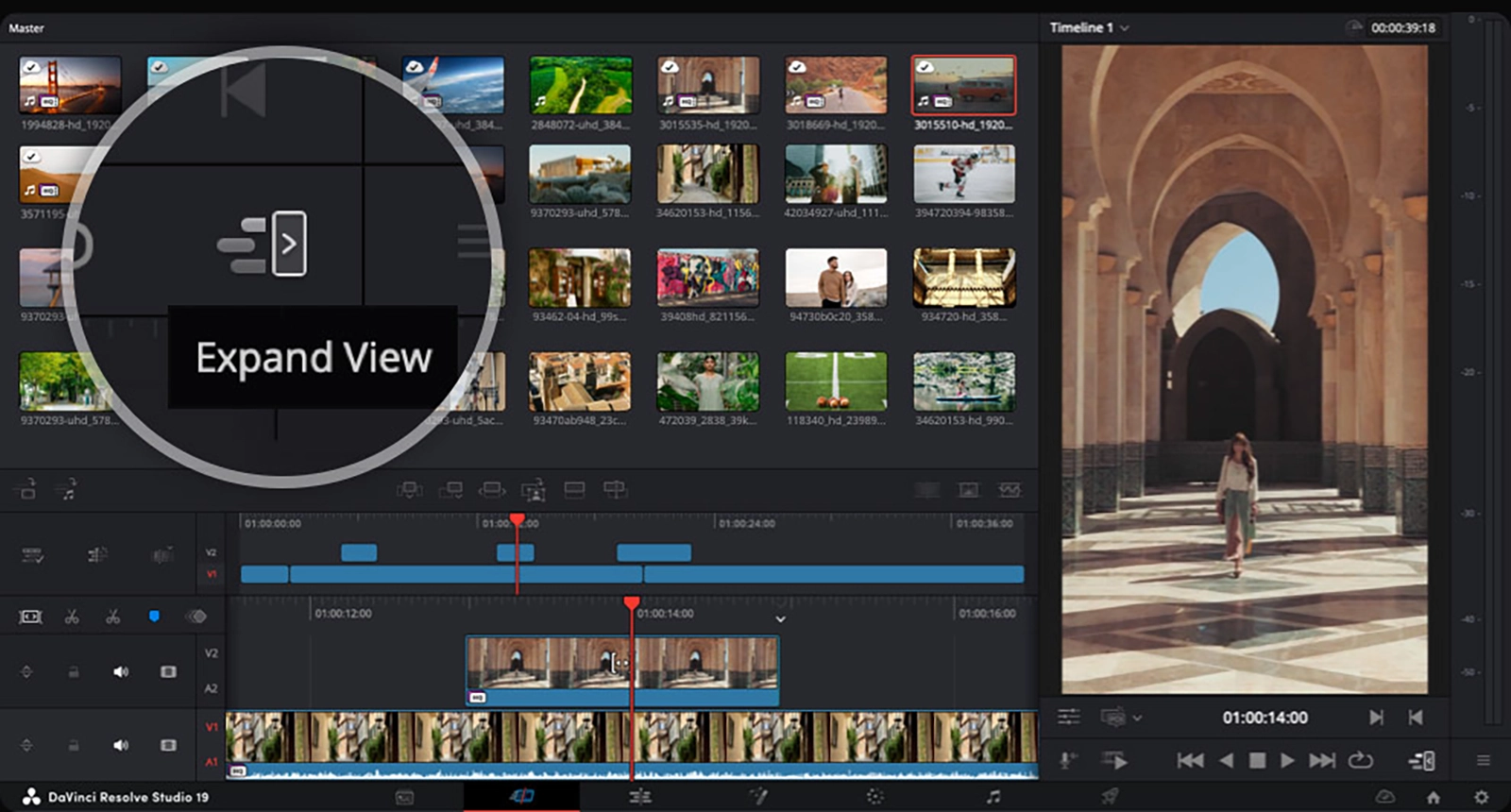Open project settings with the gear icon

1481,797
